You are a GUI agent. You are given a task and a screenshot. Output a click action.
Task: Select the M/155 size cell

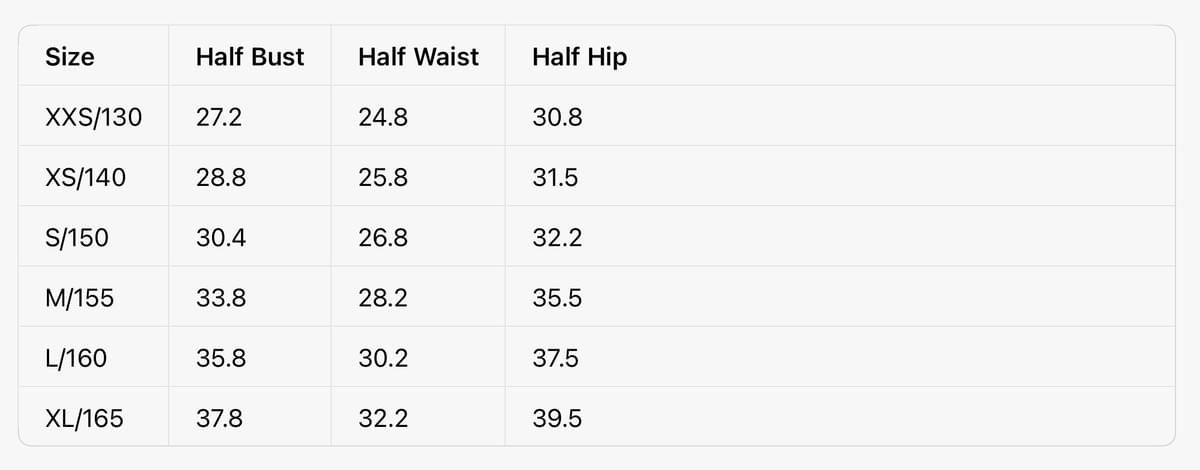click(x=80, y=298)
